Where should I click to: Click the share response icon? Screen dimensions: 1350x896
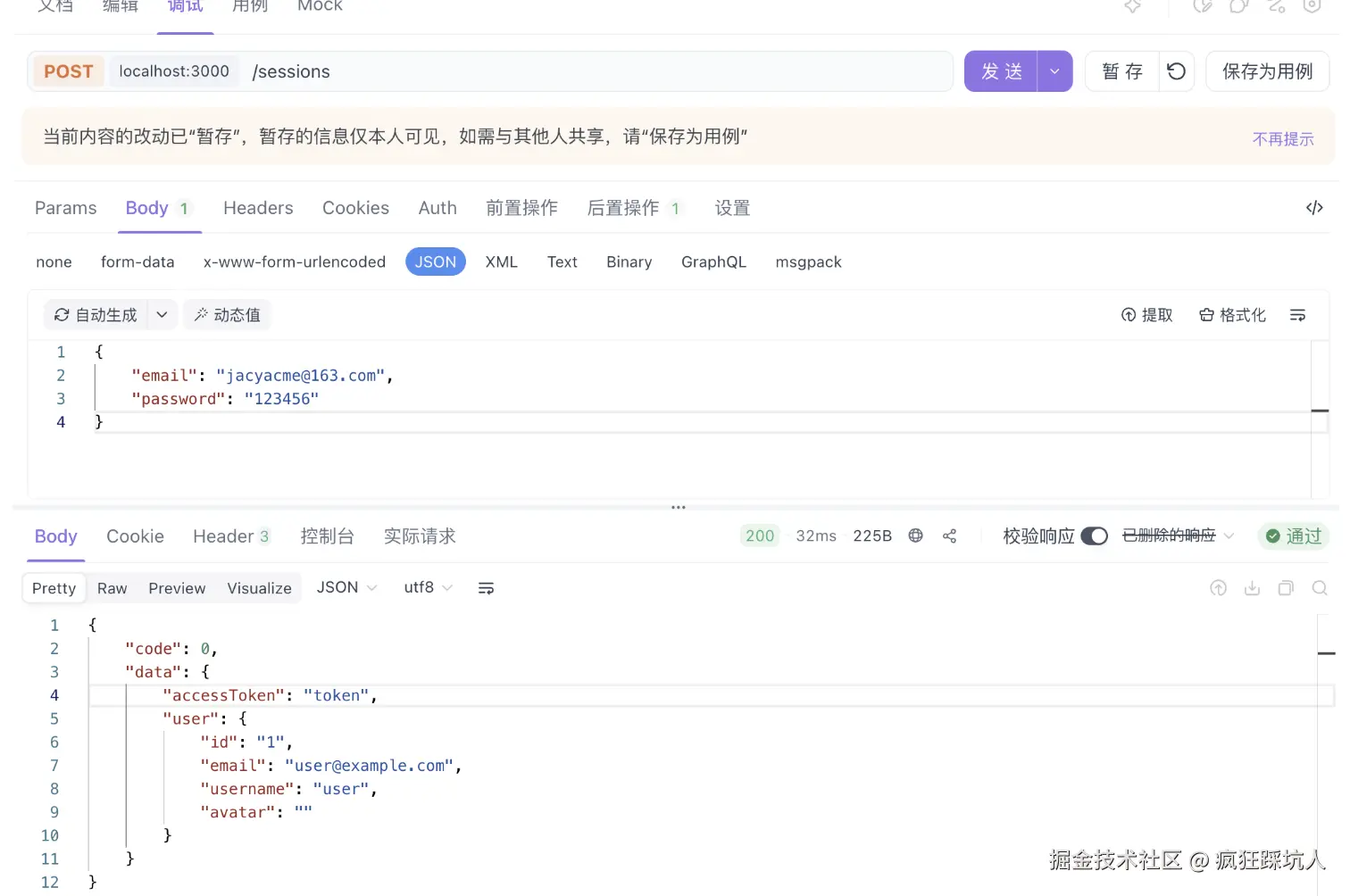click(949, 535)
